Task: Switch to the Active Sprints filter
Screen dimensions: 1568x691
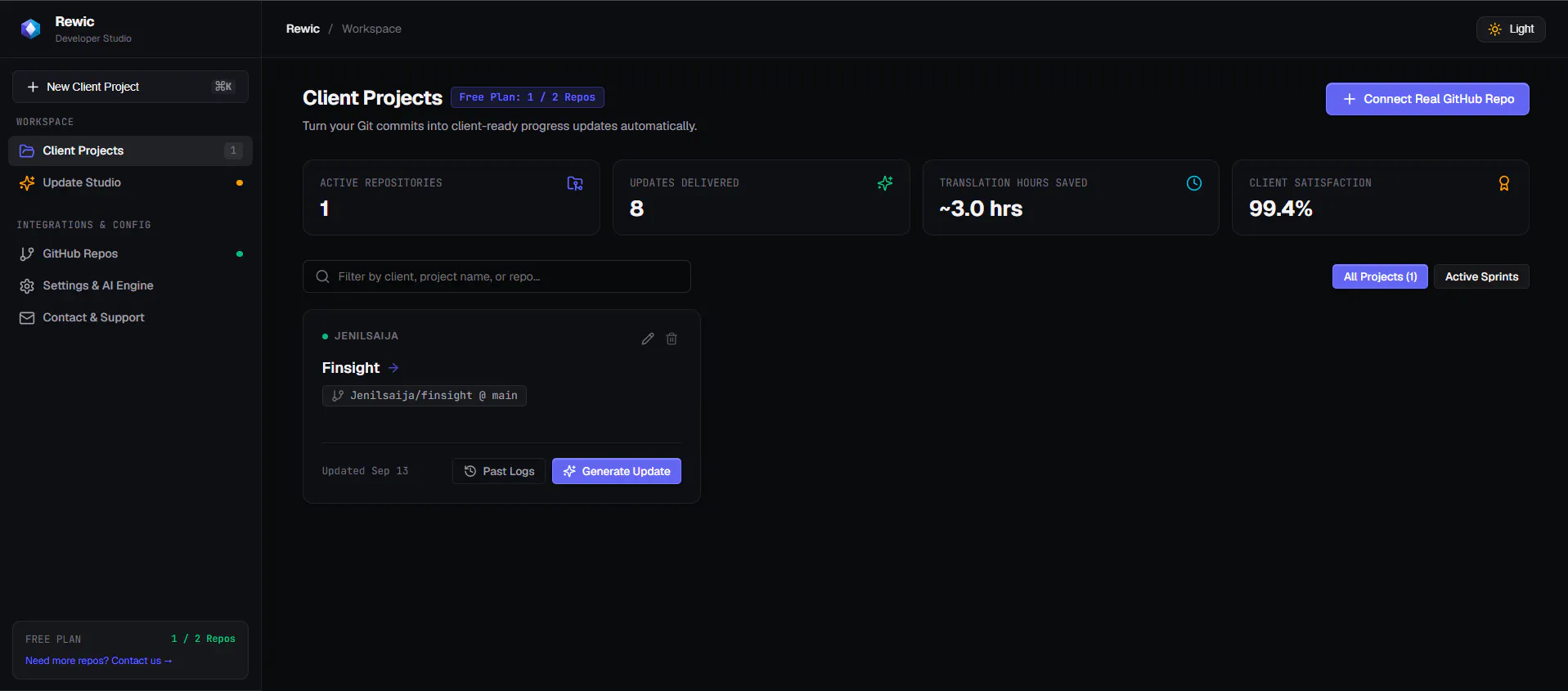Action: coord(1481,276)
